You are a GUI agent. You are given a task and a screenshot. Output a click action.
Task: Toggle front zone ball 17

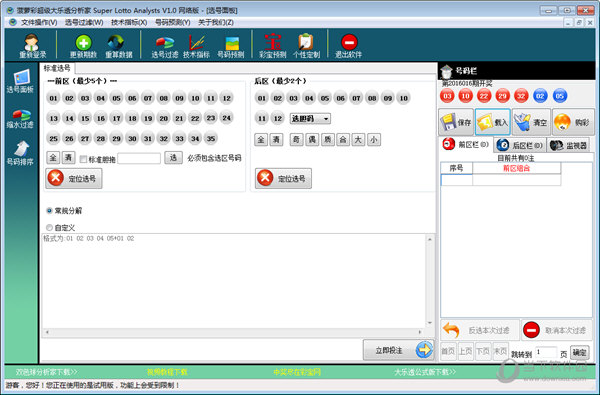pyautogui.click(x=116, y=118)
